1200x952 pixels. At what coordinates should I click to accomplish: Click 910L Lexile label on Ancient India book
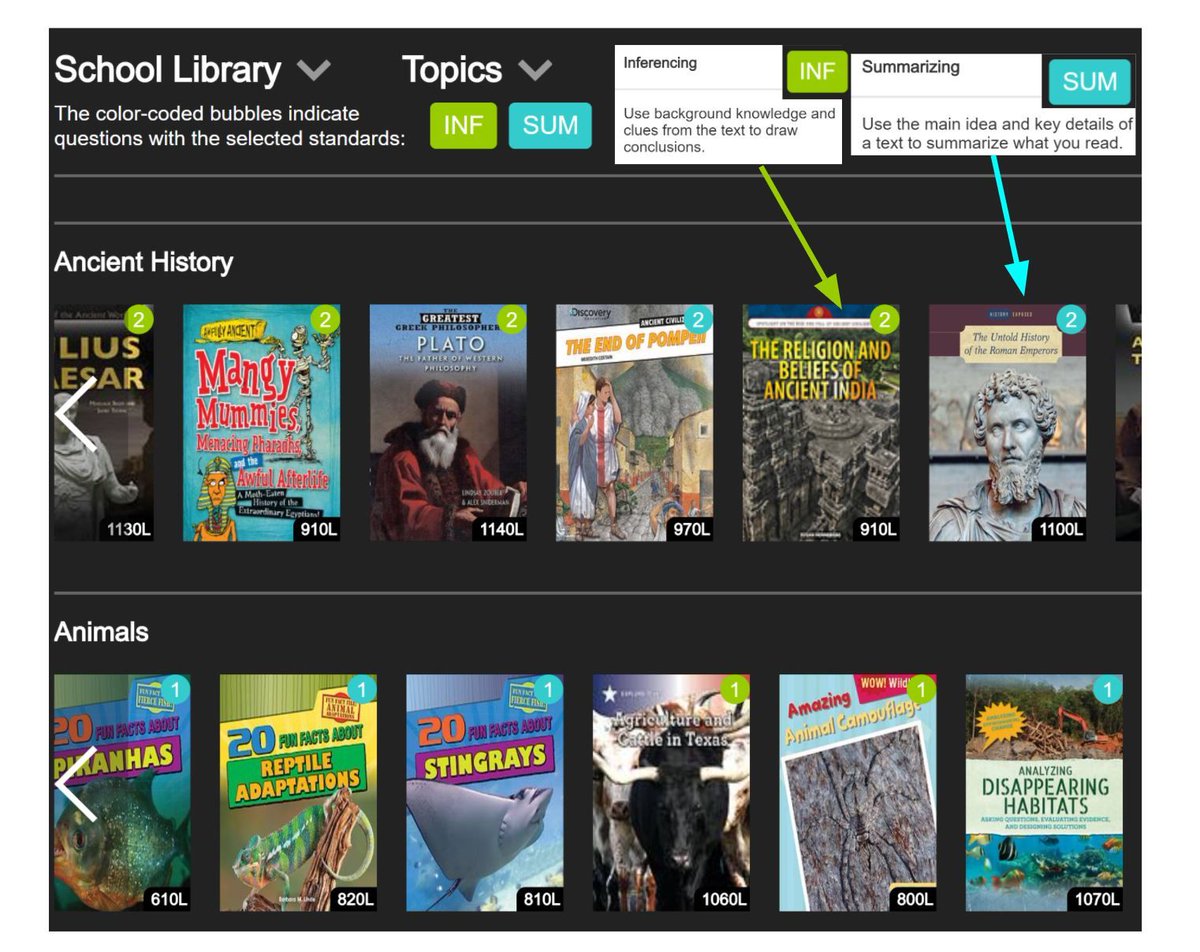click(878, 529)
